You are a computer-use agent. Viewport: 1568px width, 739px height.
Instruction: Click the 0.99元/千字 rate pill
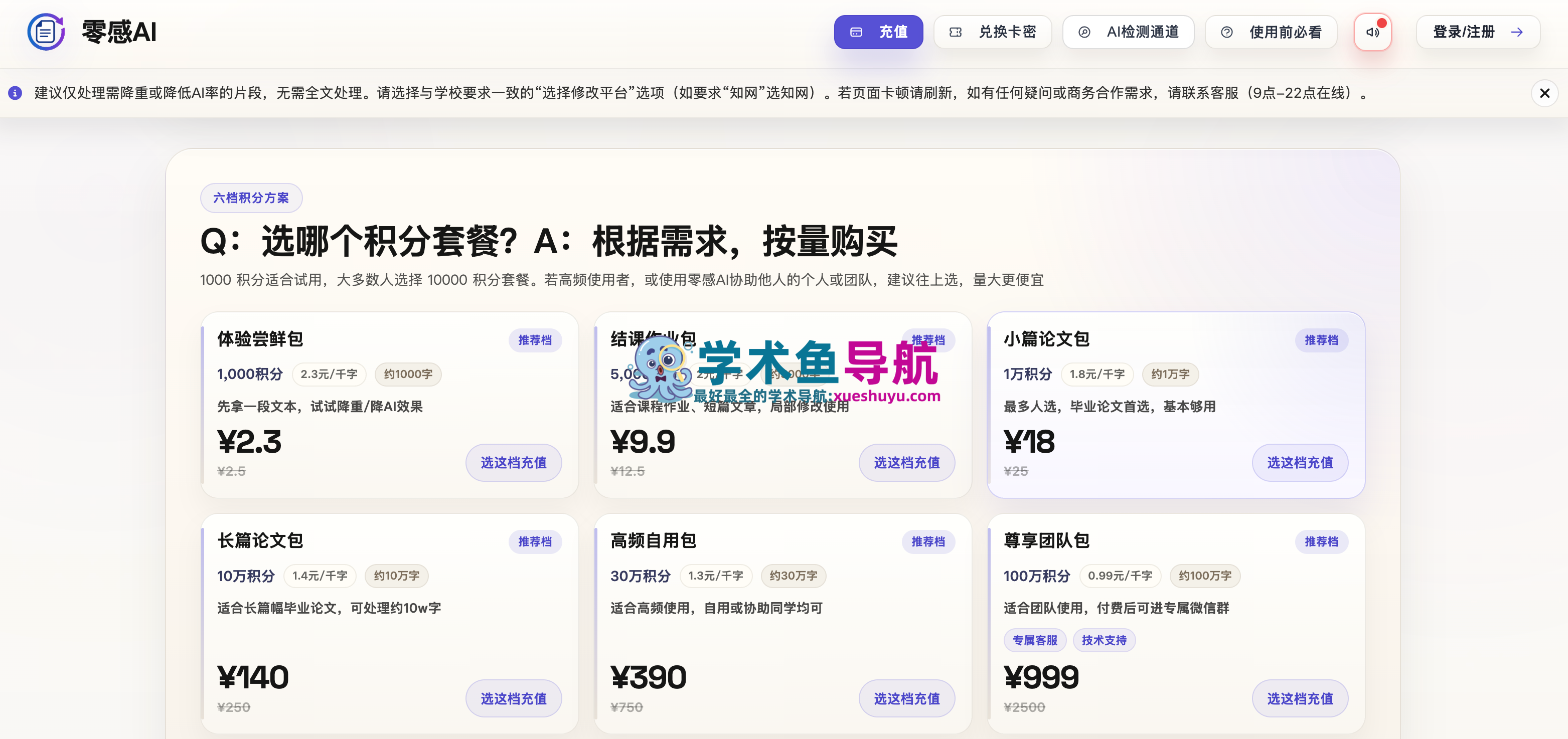1121,576
